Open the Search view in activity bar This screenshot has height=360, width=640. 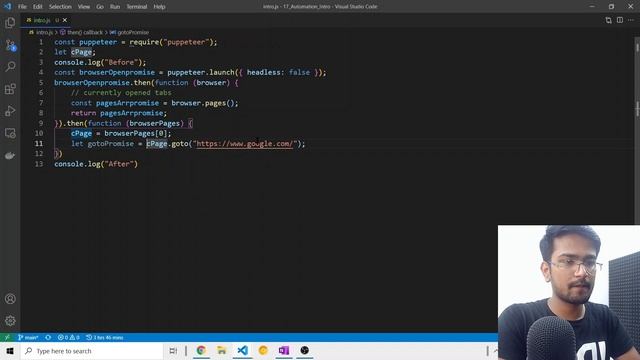[10, 67]
